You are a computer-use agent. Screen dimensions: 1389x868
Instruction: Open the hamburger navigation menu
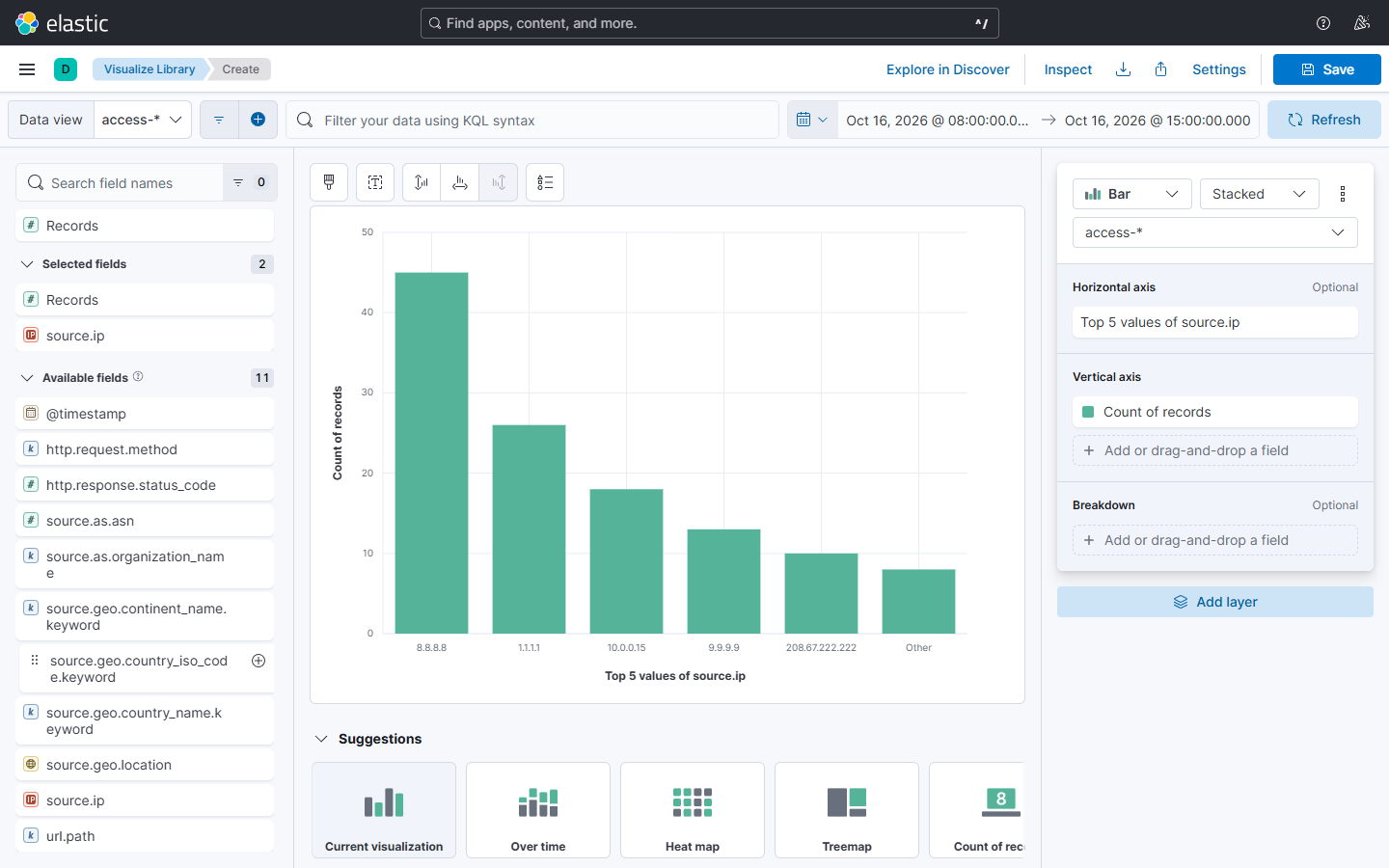tap(27, 69)
